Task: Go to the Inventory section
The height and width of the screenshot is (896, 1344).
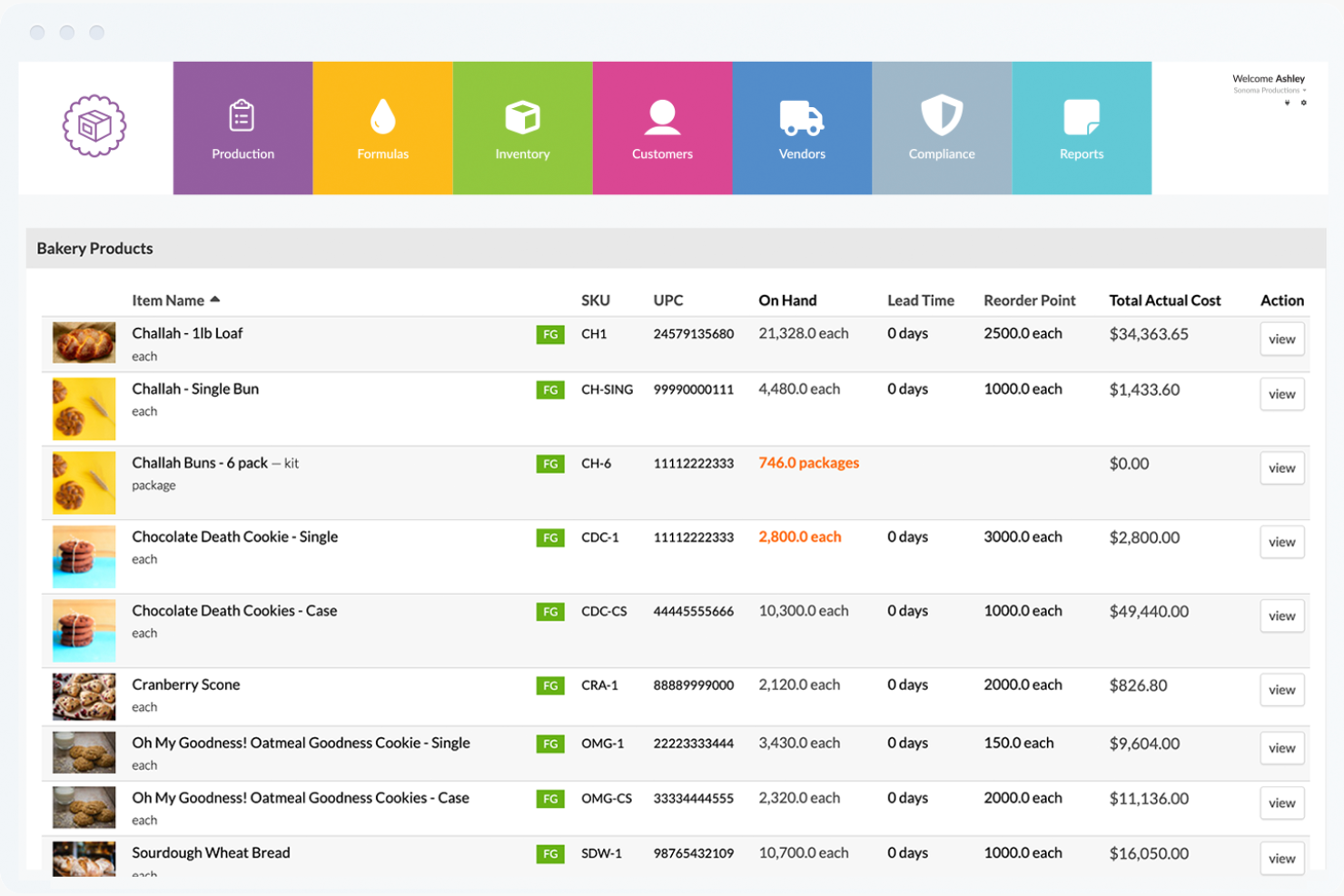Action: pyautogui.click(x=523, y=128)
